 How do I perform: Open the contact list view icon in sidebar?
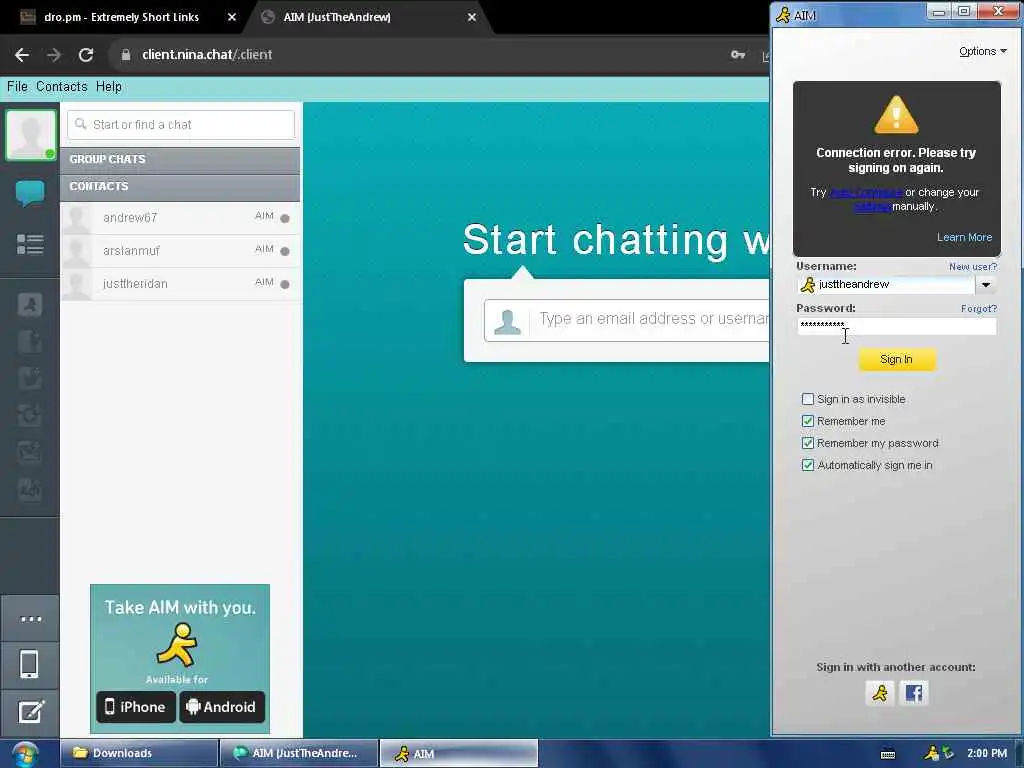30,244
